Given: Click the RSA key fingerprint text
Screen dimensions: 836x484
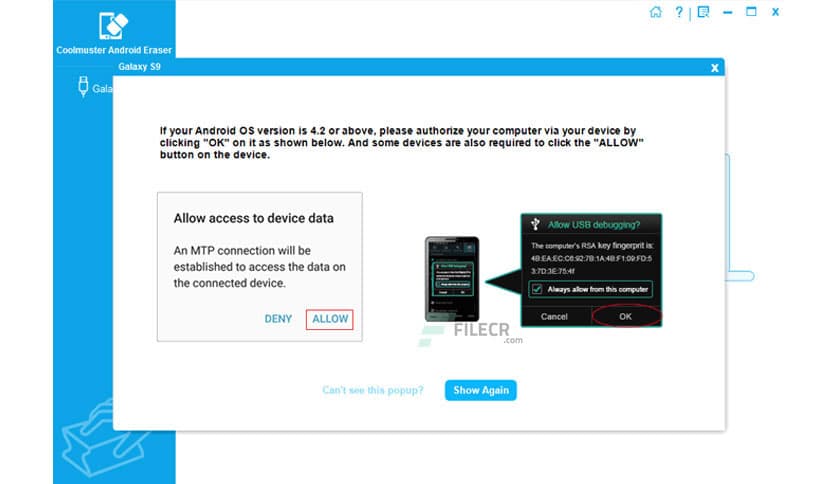Looking at the screenshot, I should click(592, 258).
